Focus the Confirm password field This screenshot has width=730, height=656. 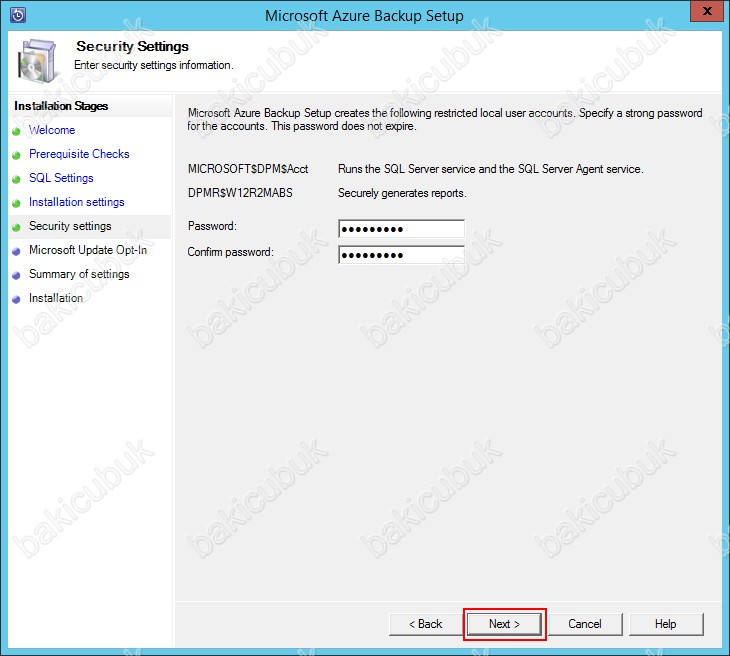(401, 255)
